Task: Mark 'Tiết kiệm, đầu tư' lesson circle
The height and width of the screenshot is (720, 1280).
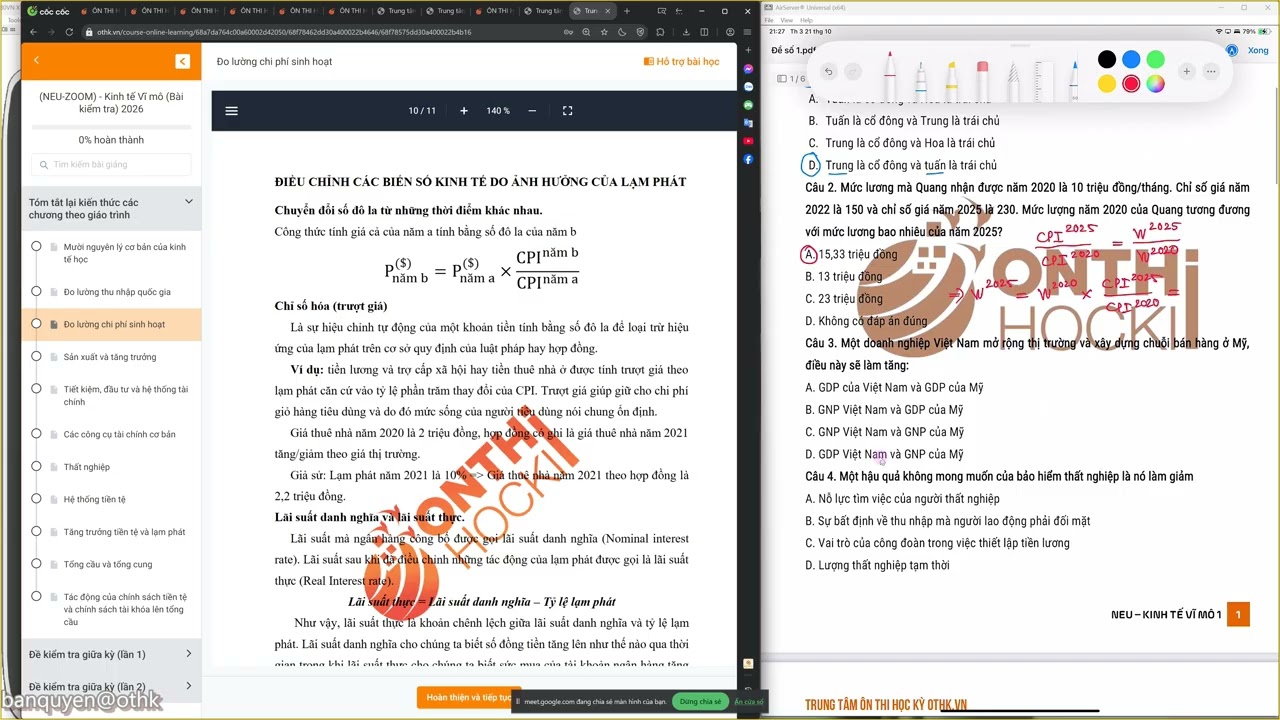Action: point(36,389)
